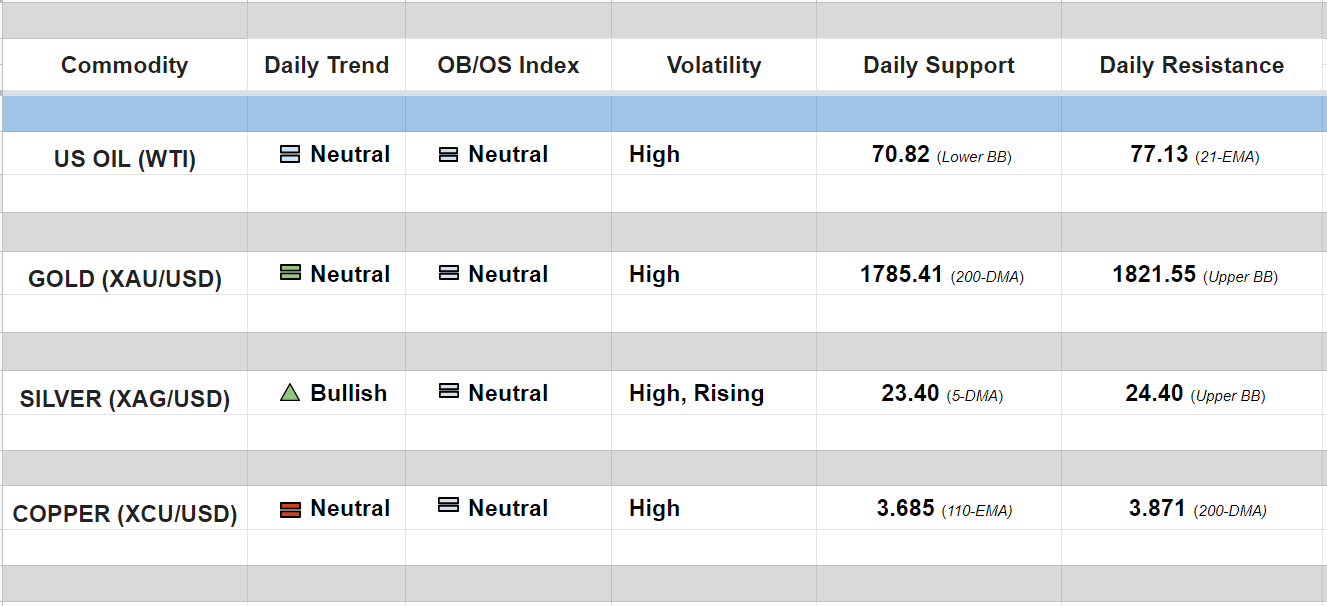The height and width of the screenshot is (606, 1327).
Task: Click Gold's 1785.41 daily support value
Action: tap(901, 274)
